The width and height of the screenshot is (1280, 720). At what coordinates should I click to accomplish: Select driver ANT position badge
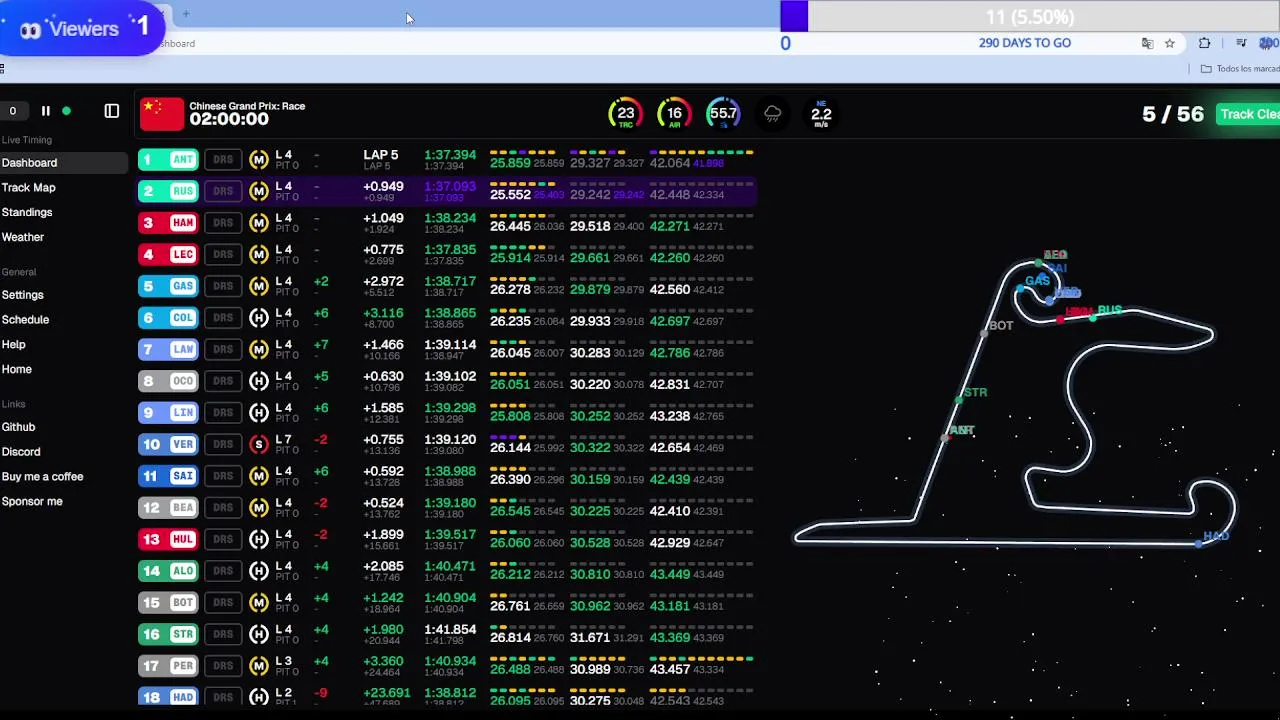(x=168, y=160)
